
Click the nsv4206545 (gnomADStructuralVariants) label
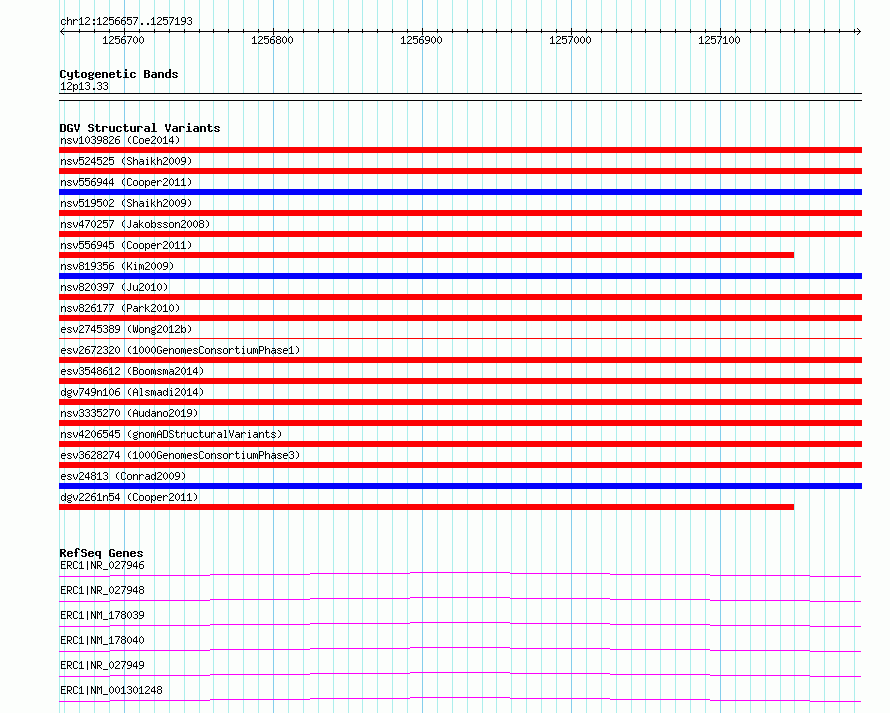(x=171, y=434)
